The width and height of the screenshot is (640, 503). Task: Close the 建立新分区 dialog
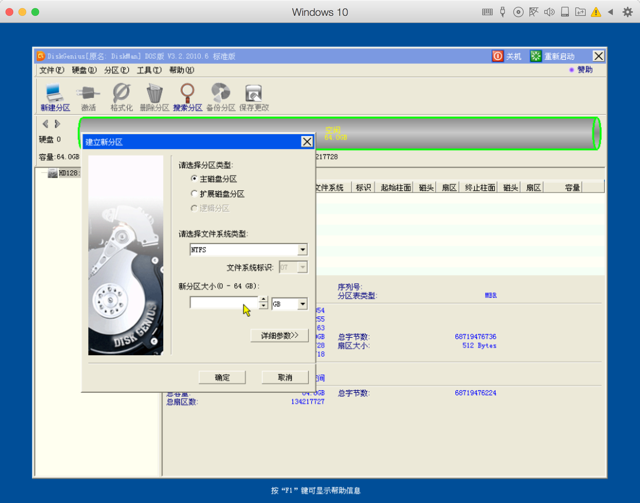point(307,142)
